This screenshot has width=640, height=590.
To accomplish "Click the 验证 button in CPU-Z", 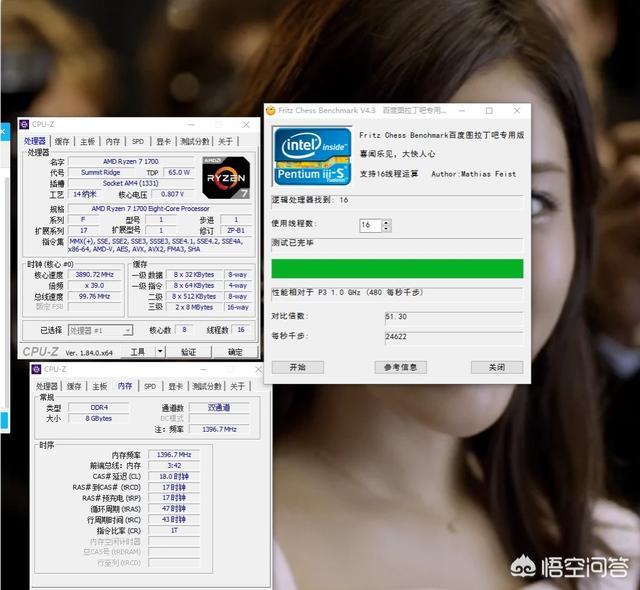I will (x=188, y=352).
